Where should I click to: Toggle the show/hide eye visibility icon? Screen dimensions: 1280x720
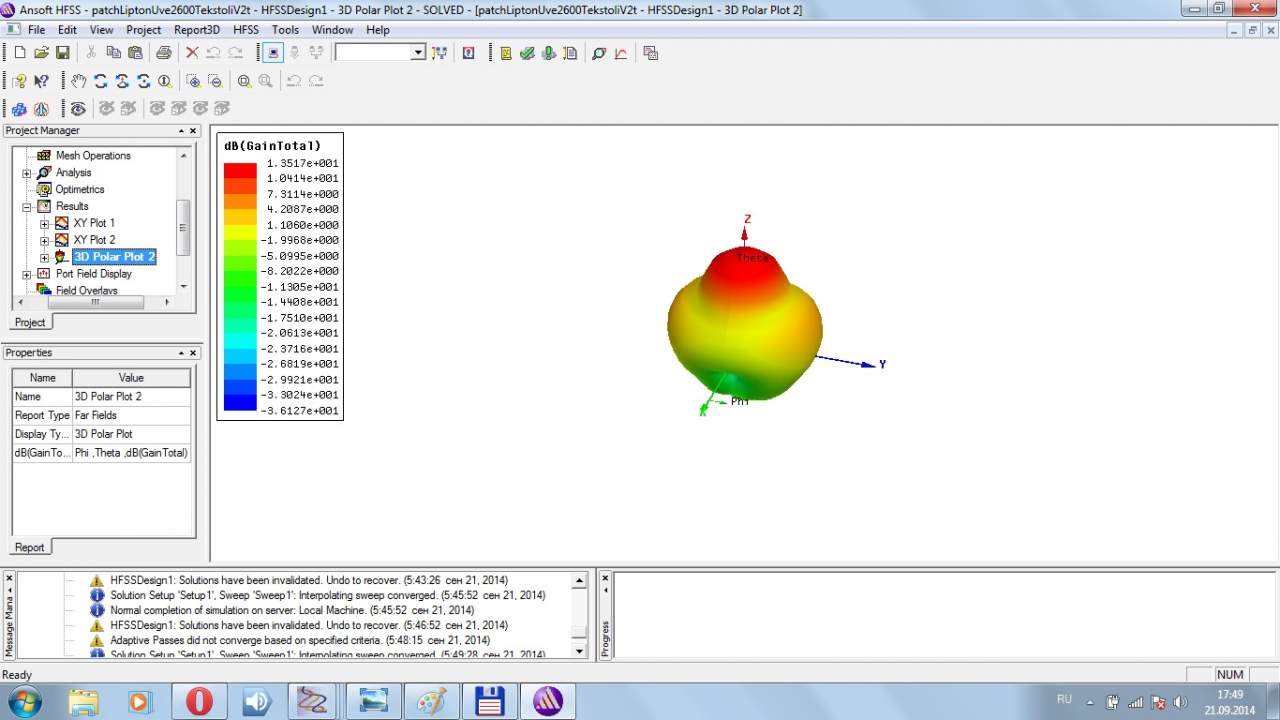[x=78, y=108]
